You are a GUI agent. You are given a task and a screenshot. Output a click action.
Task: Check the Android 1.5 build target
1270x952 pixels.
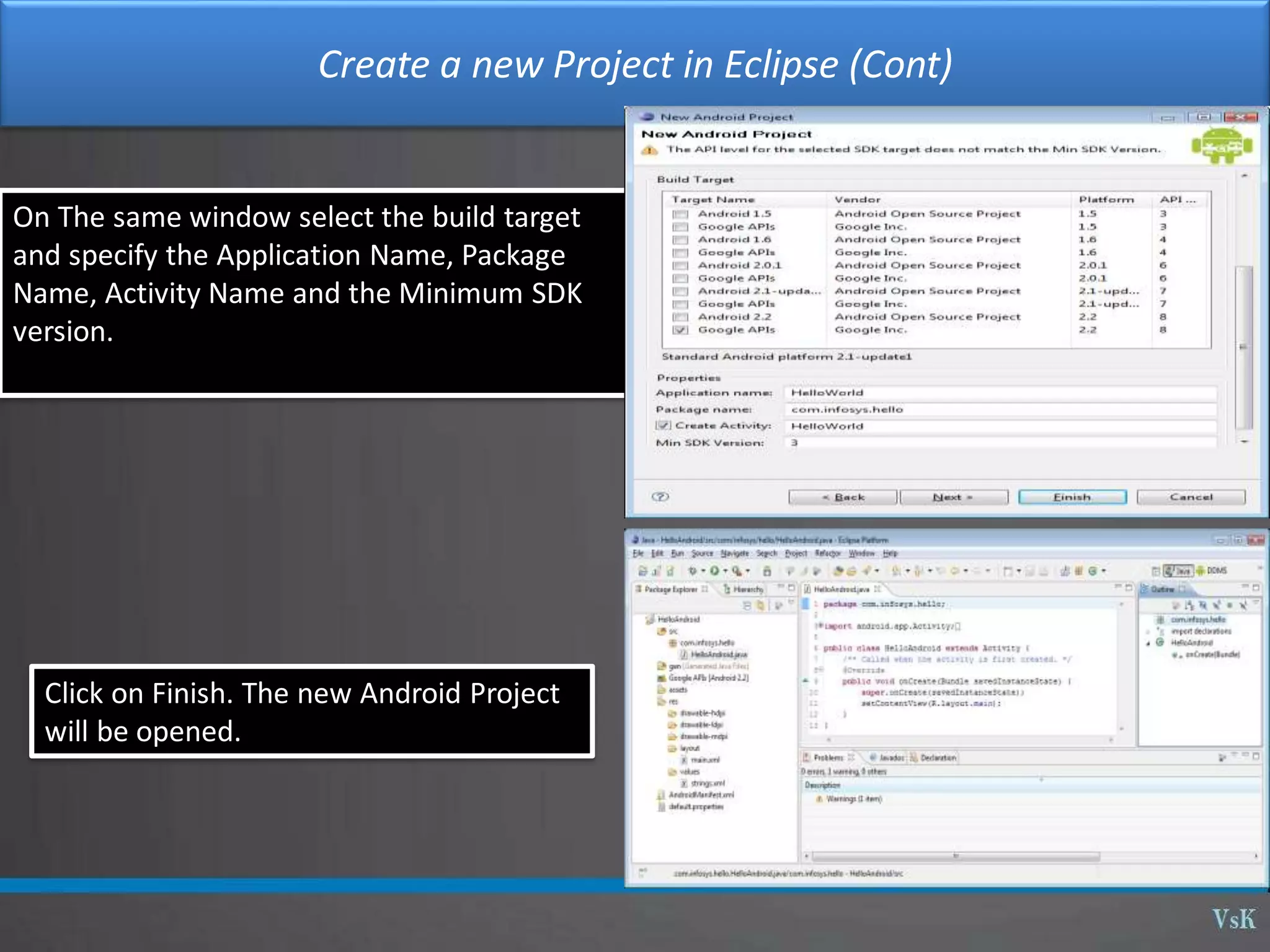coord(681,214)
